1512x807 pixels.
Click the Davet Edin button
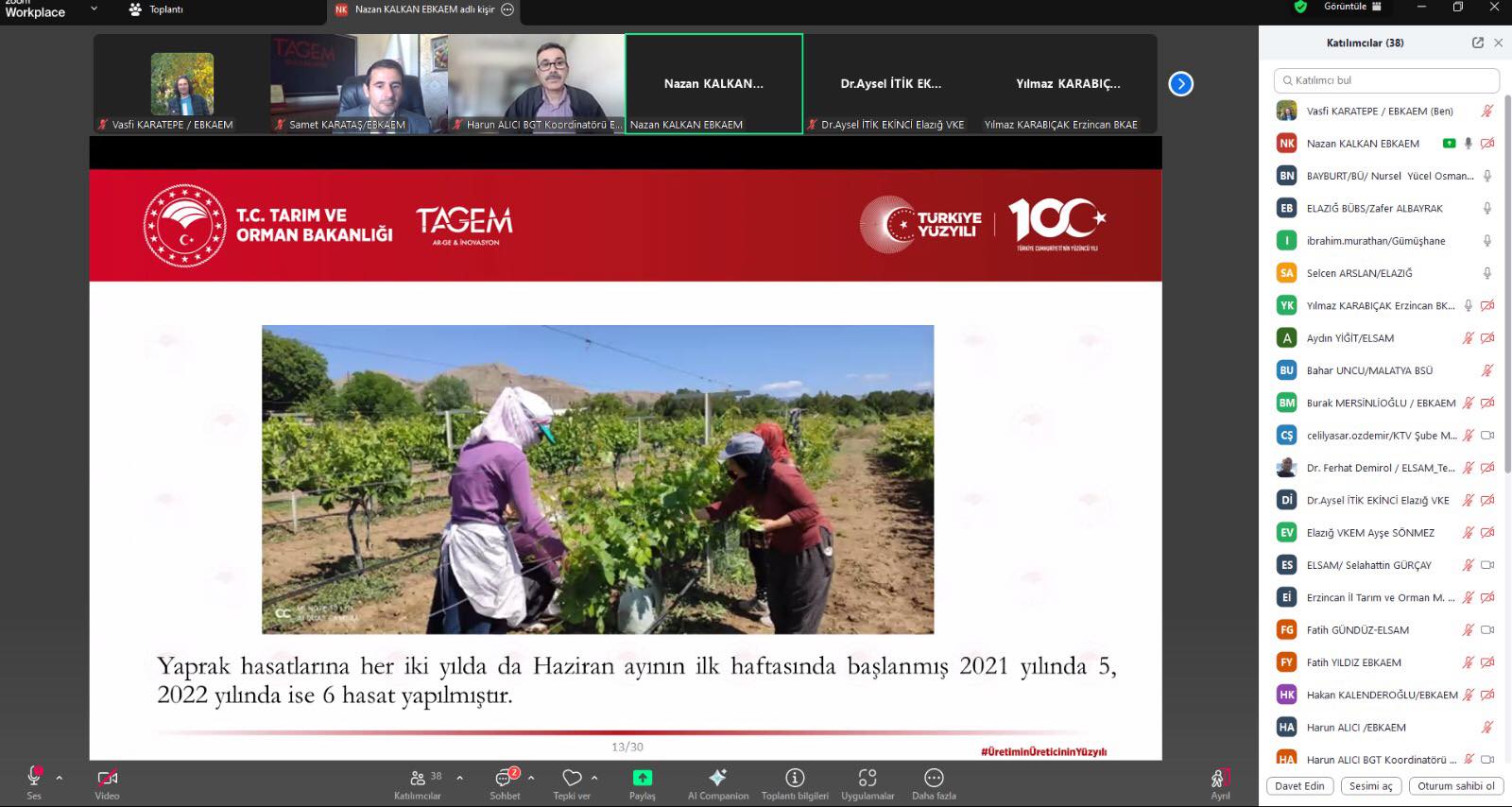[x=1299, y=786]
